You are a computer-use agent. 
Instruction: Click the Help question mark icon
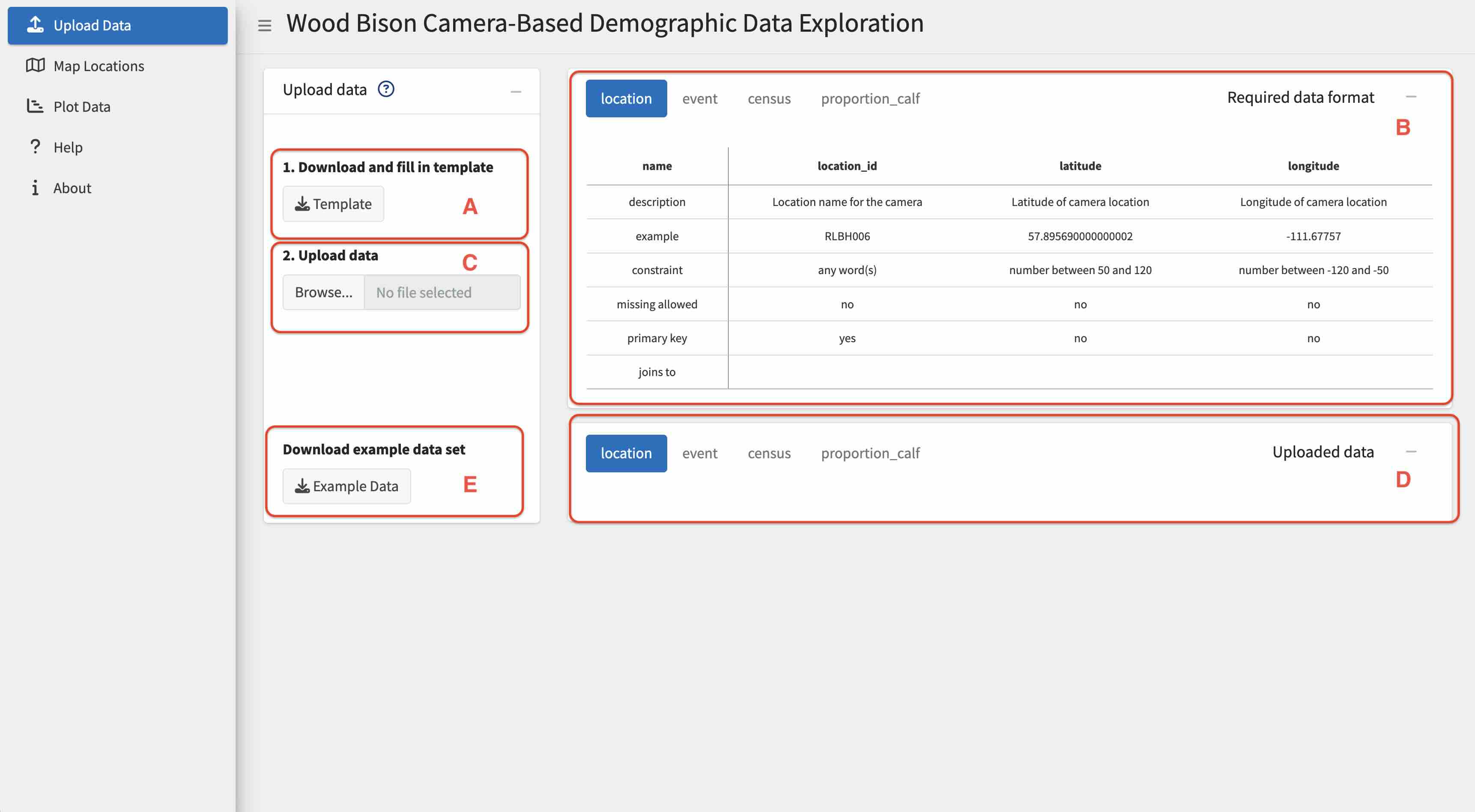(35, 146)
